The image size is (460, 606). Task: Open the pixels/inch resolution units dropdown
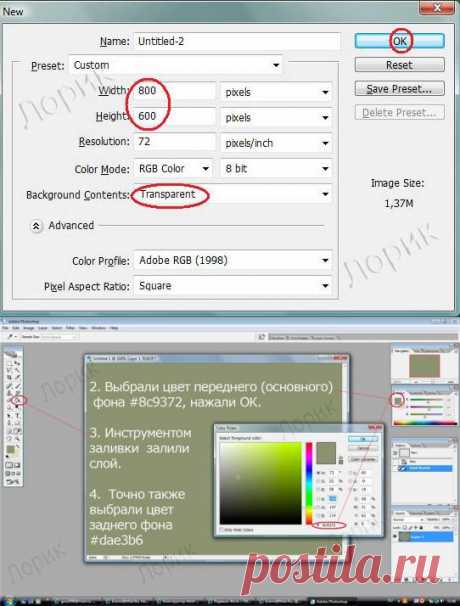(x=276, y=143)
